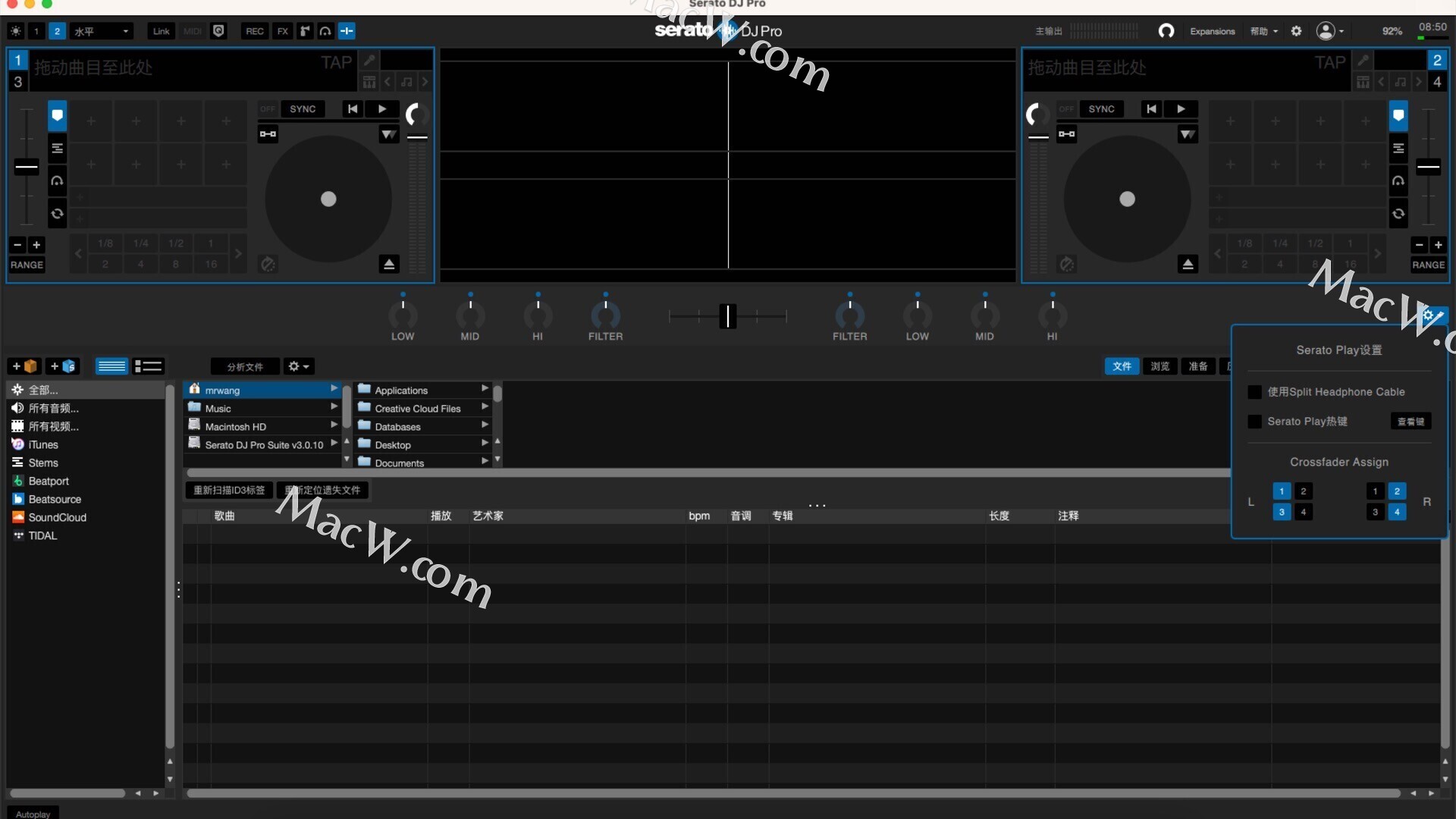Eject track from left deck
The height and width of the screenshot is (819, 1456).
389,264
